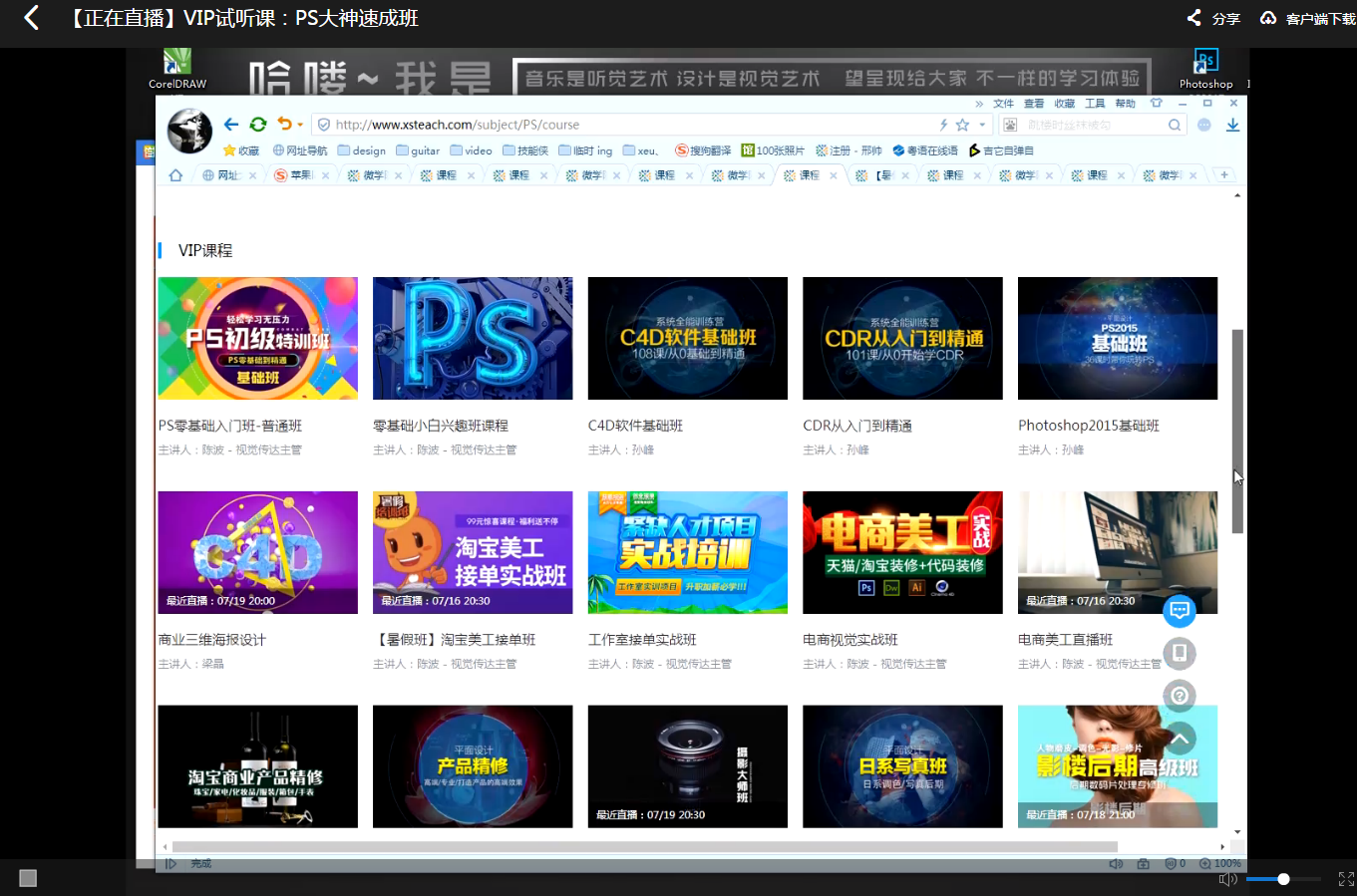Click the back chevron beside the live course title
This screenshot has width=1357, height=896.
[31, 18]
